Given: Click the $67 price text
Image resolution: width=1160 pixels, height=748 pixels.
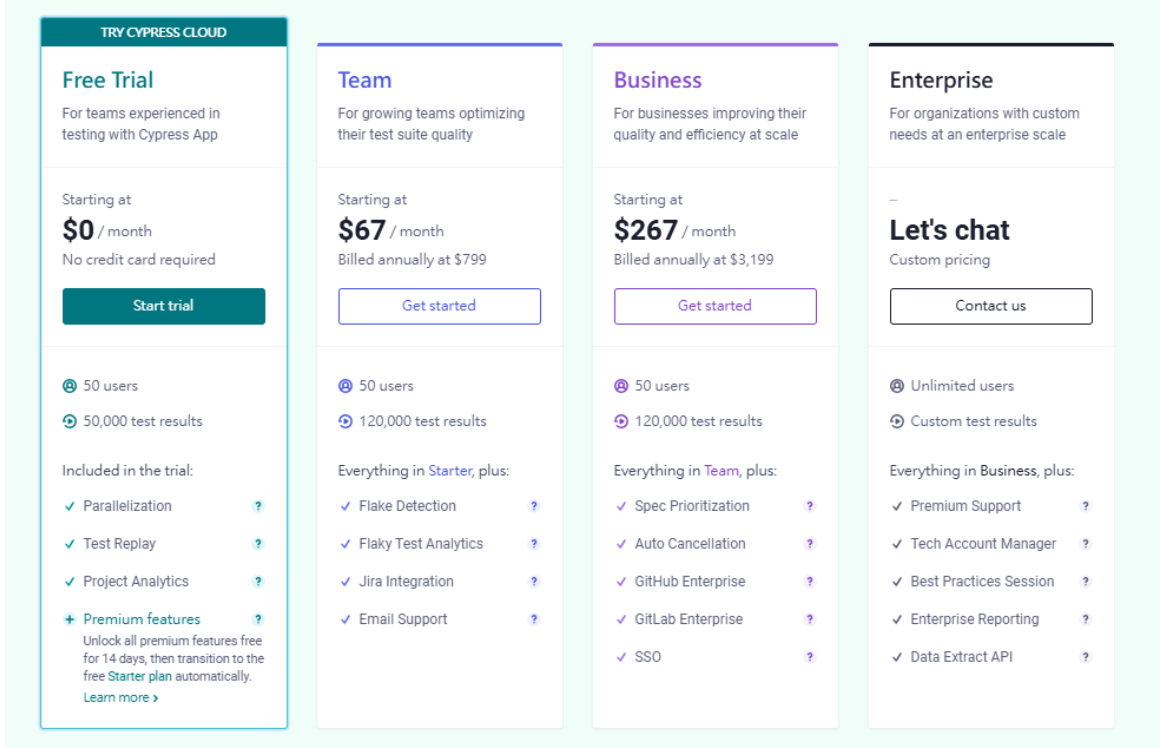Looking at the screenshot, I should 362,230.
